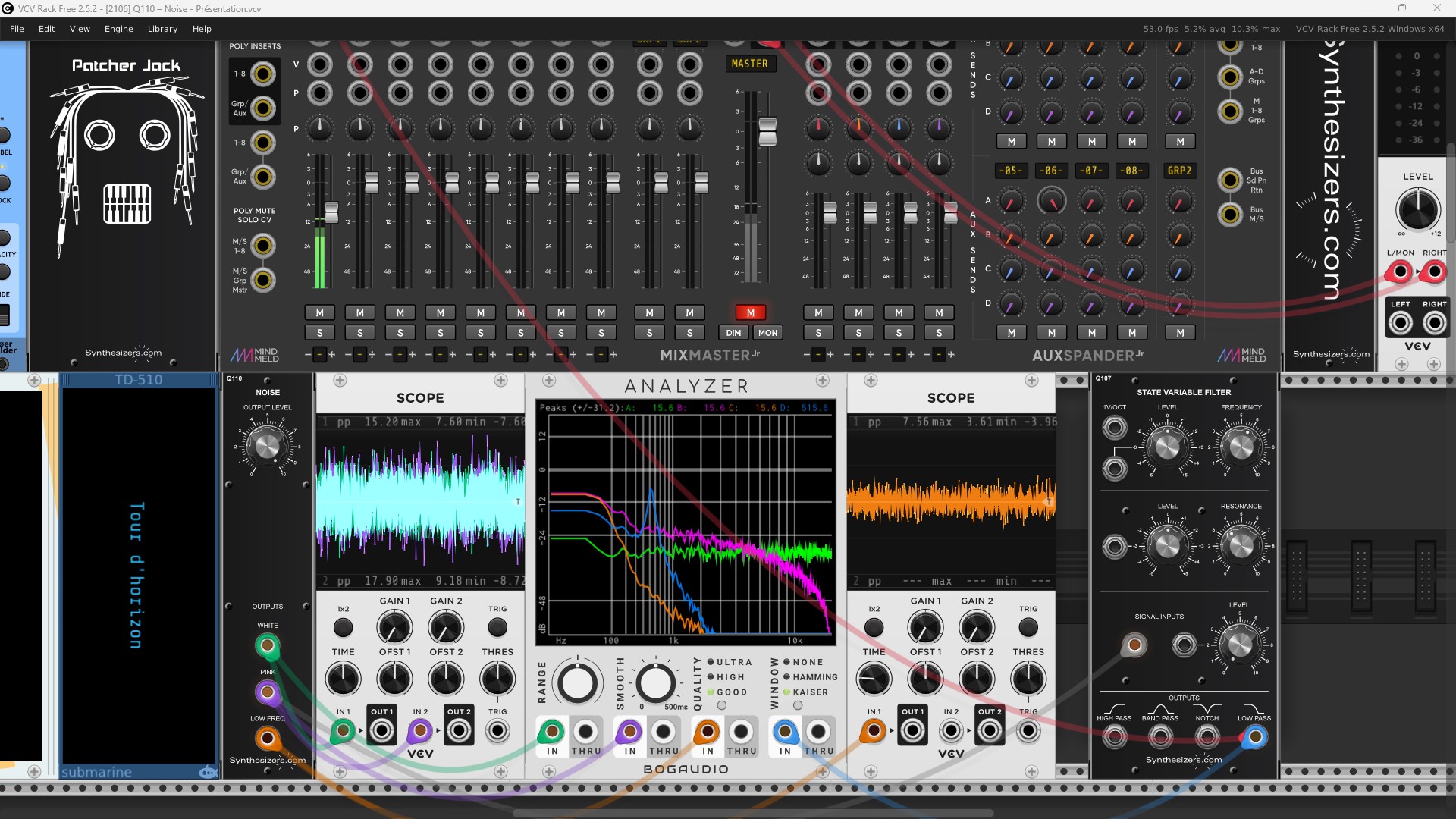
Task: Click the AuxSpander Bus M/S jack
Action: pyautogui.click(x=1229, y=214)
